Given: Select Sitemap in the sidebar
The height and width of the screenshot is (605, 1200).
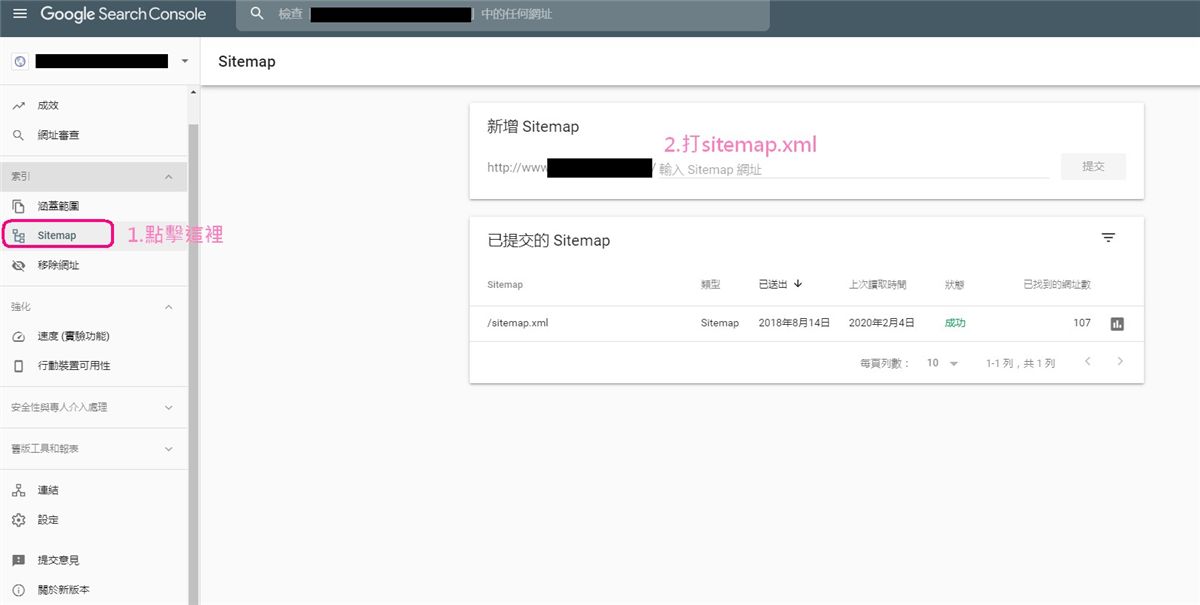Looking at the screenshot, I should point(57,236).
